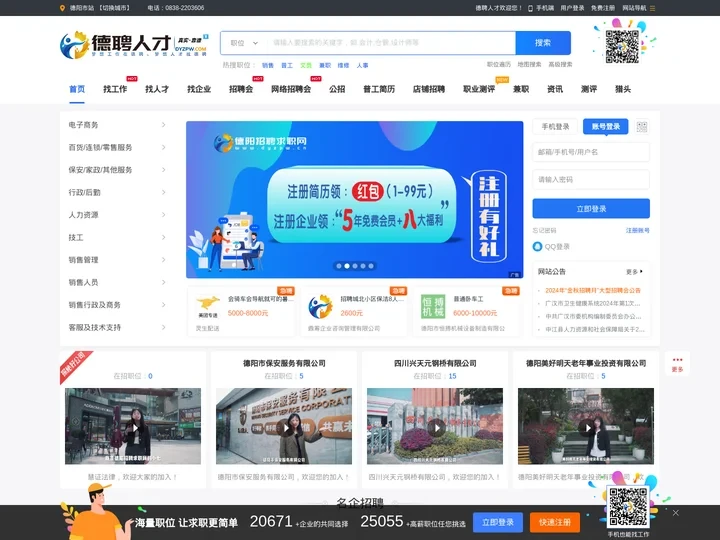Click the location pin icon beside 德阳市站
Screen dimensions: 720x540
pyautogui.click(x=62, y=8)
